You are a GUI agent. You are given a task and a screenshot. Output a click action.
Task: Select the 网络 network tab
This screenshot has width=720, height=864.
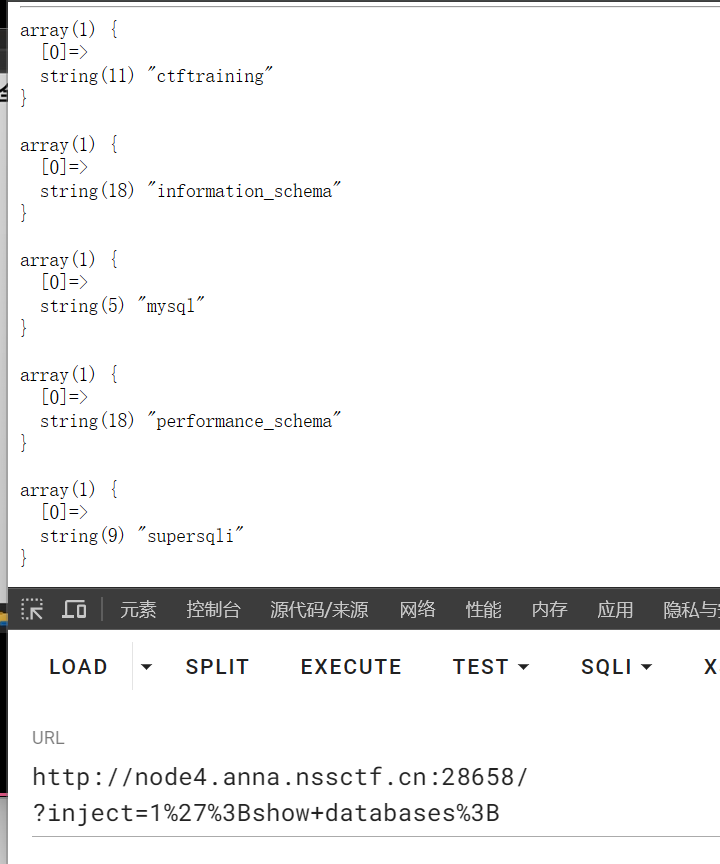418,609
